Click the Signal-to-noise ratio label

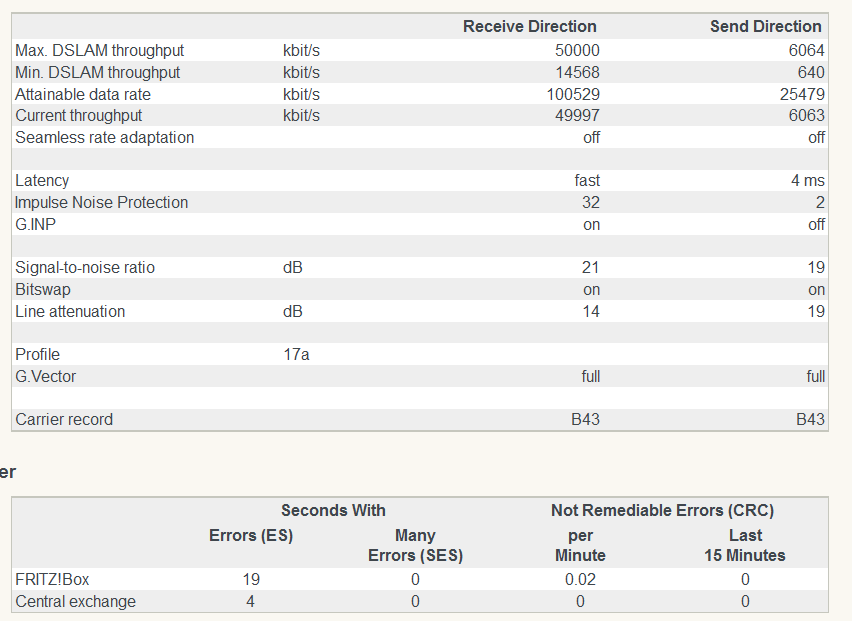(x=85, y=268)
